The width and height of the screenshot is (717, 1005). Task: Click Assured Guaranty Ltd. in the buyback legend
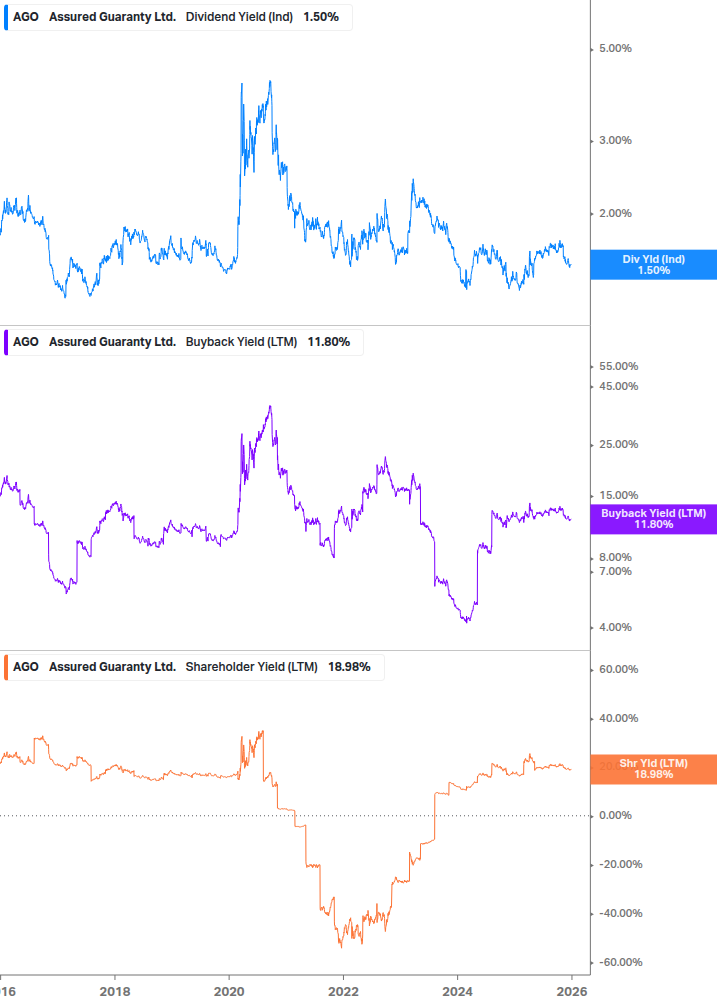(112, 342)
